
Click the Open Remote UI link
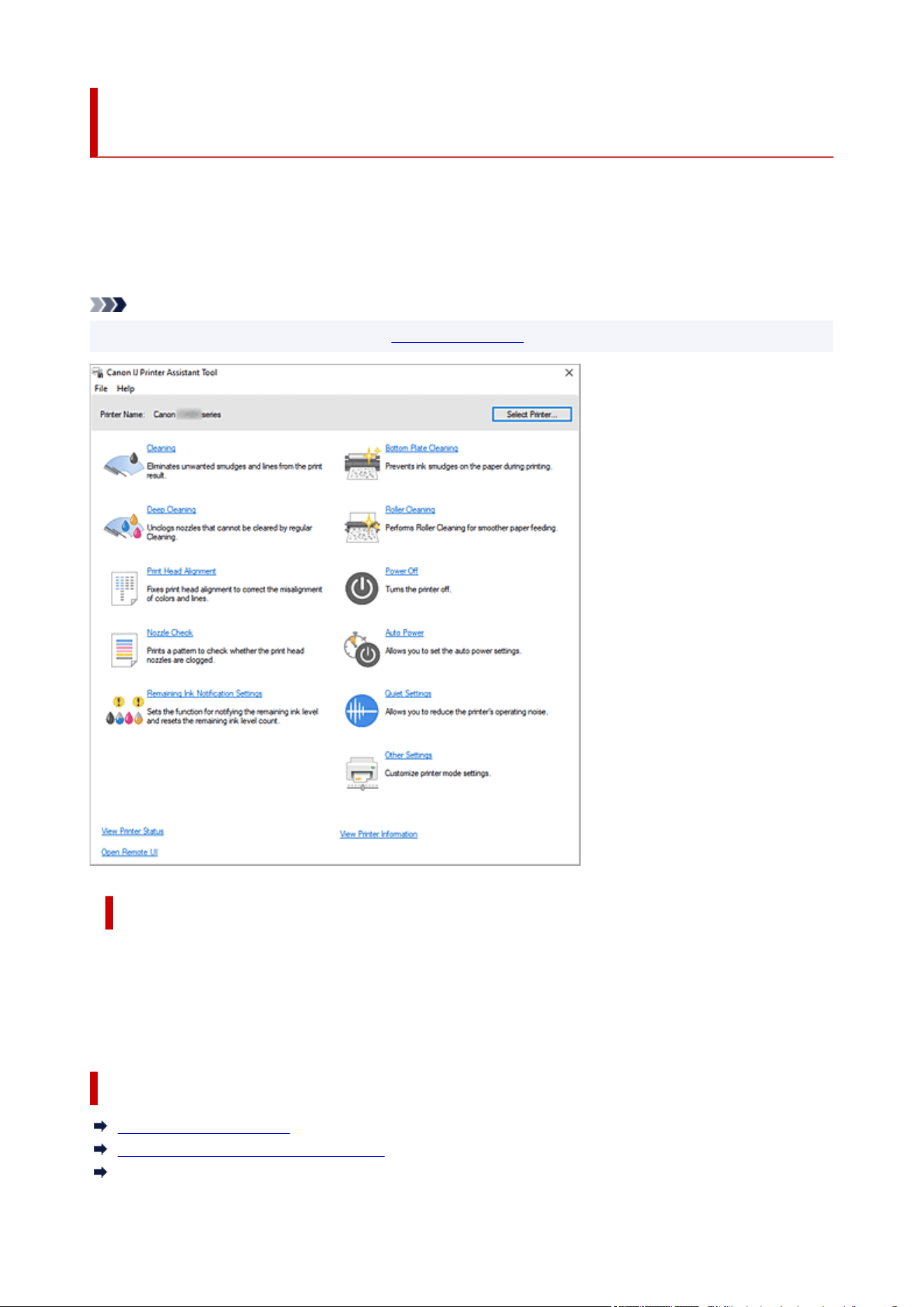(x=130, y=852)
